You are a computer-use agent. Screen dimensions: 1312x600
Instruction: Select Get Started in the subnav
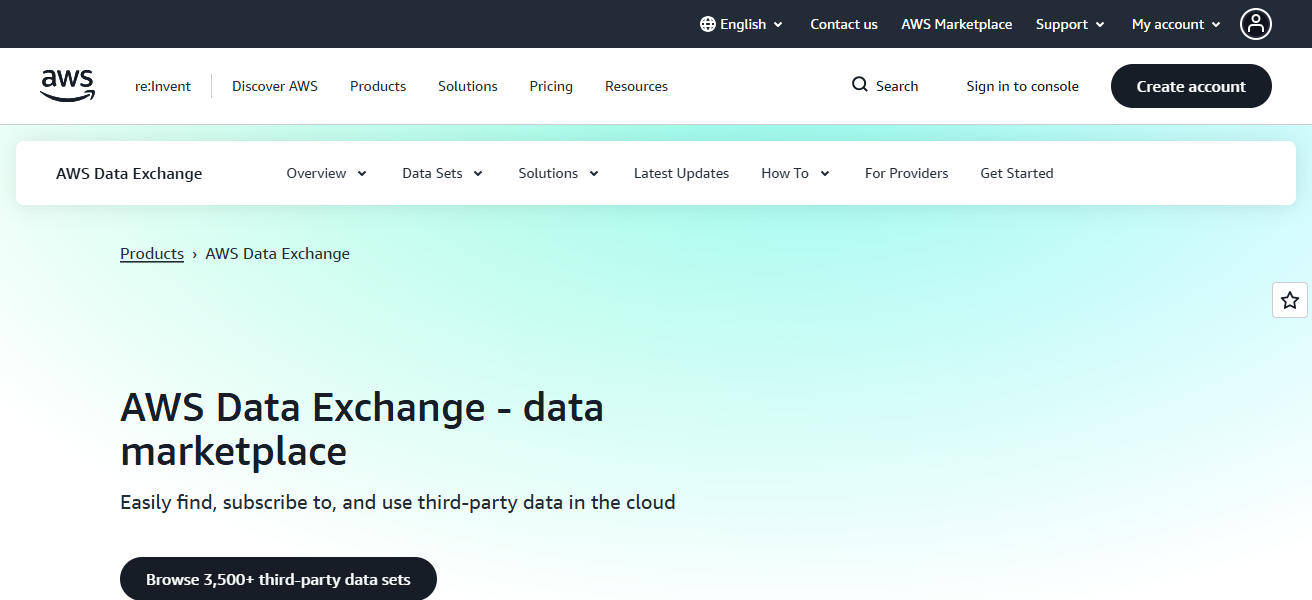[1017, 173]
